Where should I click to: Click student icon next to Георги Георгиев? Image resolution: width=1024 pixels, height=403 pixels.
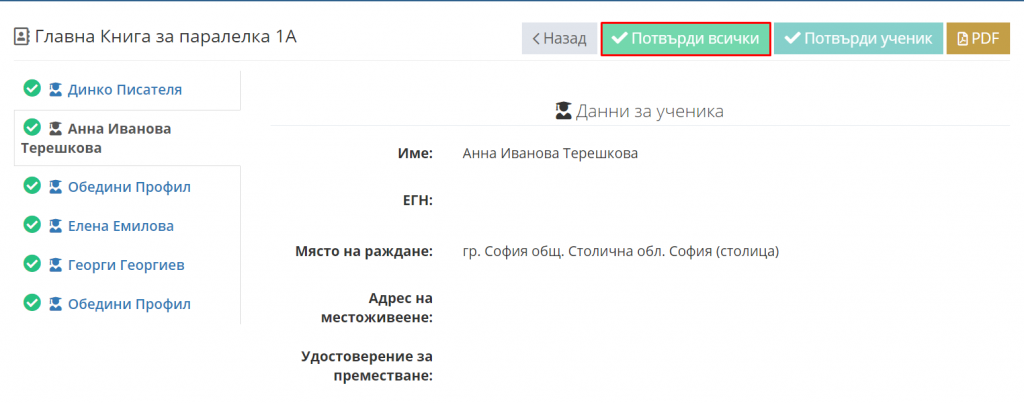56,265
